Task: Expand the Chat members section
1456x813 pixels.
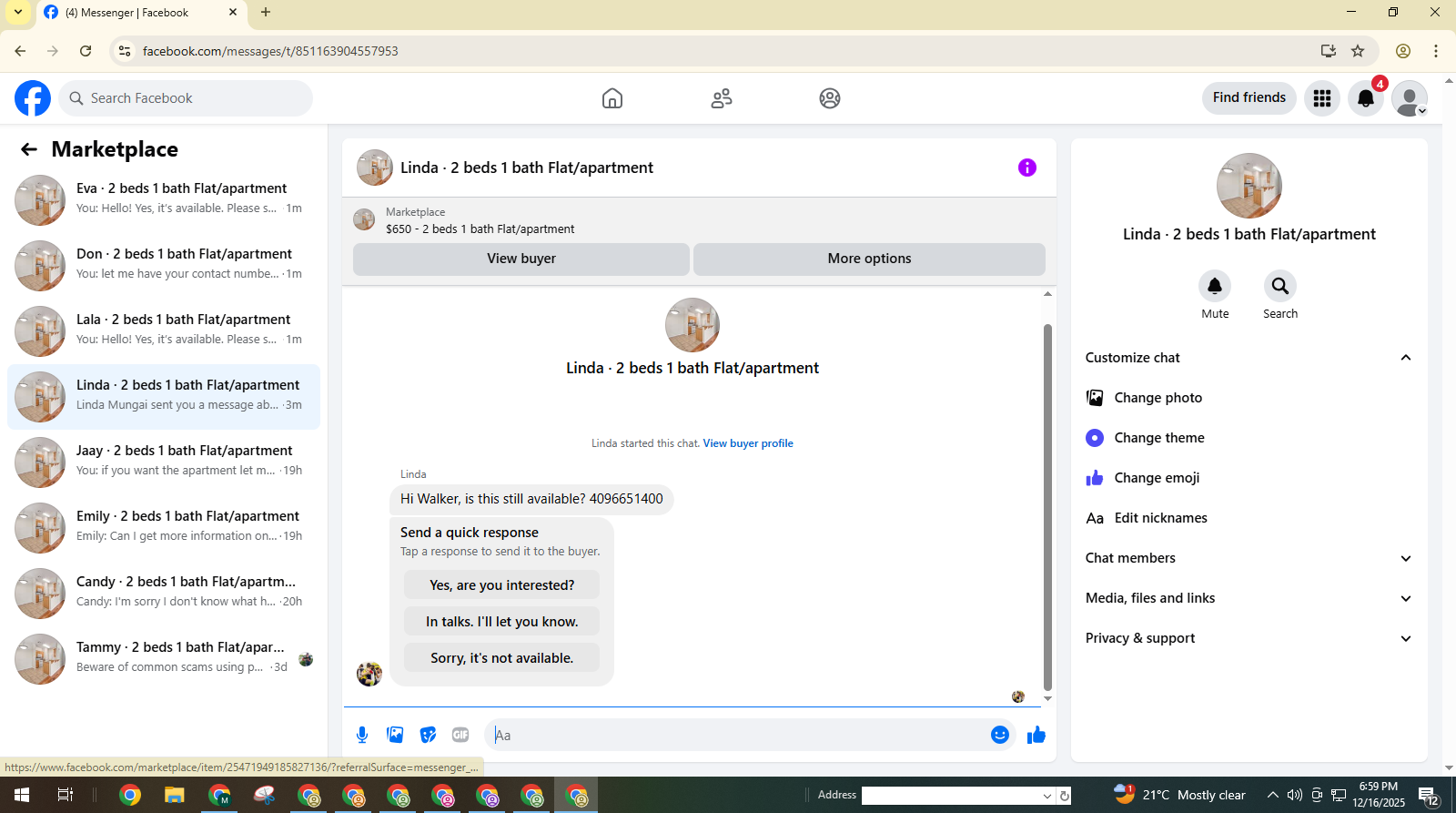Action: point(1406,558)
